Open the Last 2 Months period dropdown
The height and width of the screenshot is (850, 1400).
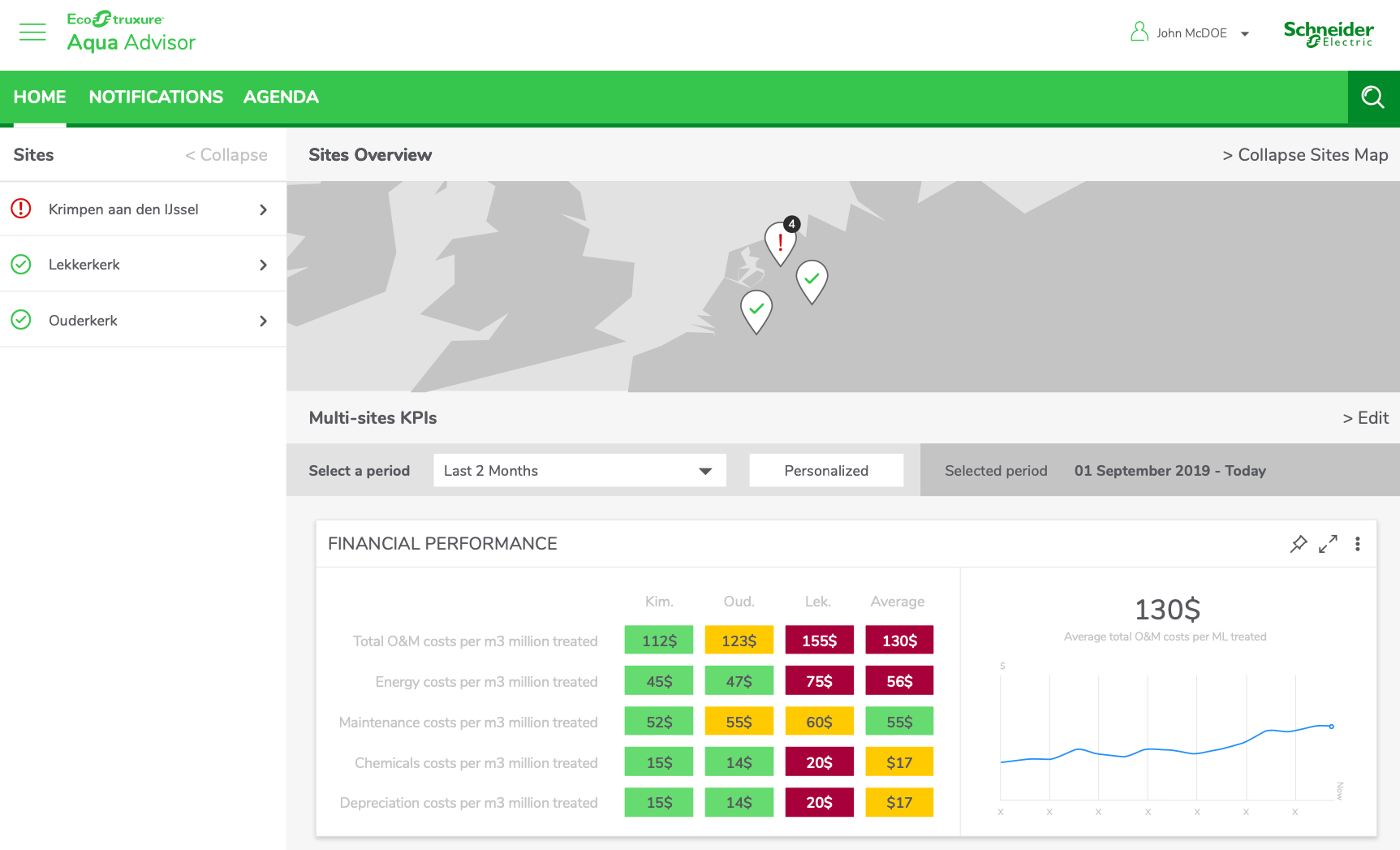click(579, 471)
